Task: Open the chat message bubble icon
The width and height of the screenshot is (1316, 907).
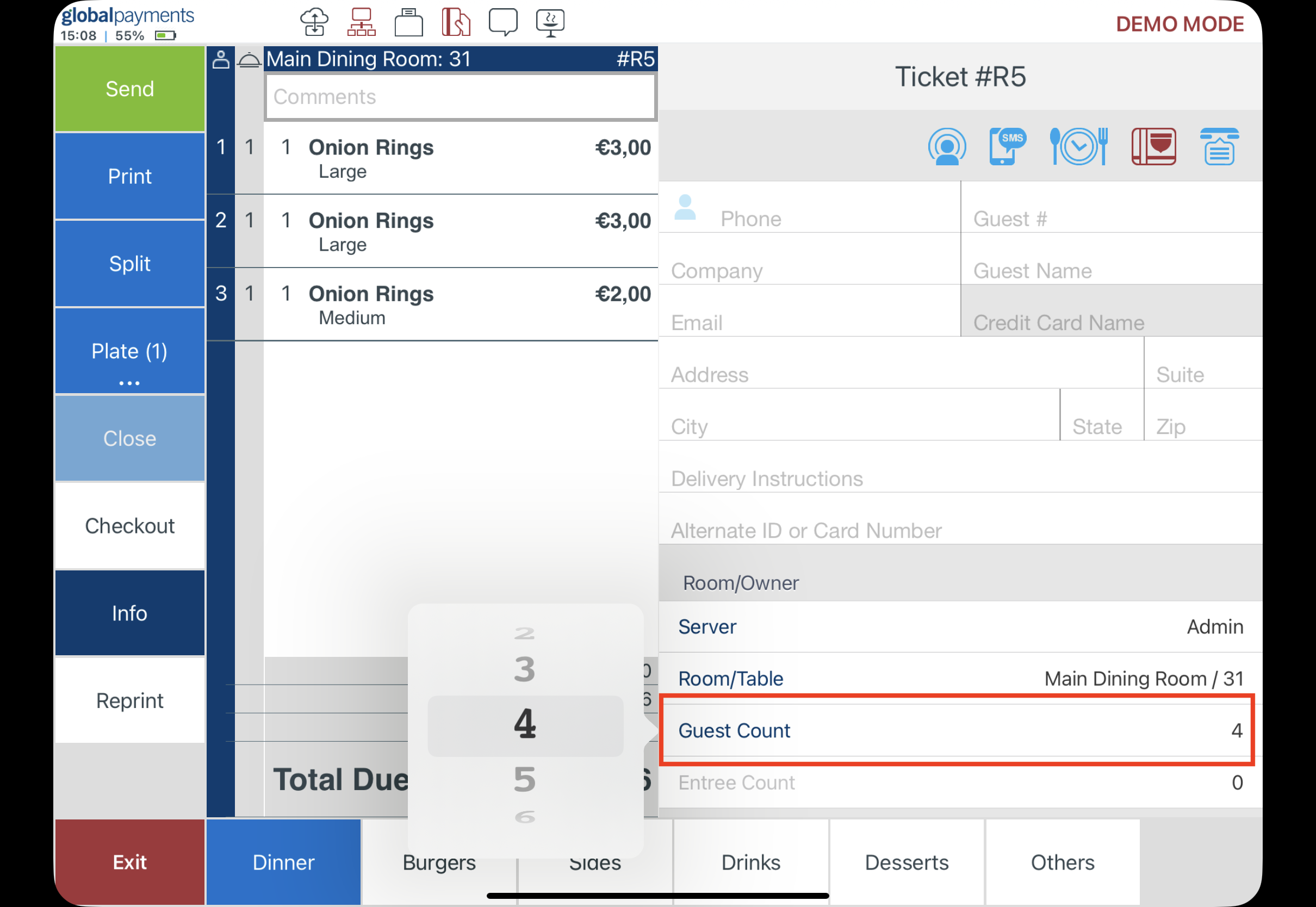Action: pos(503,23)
